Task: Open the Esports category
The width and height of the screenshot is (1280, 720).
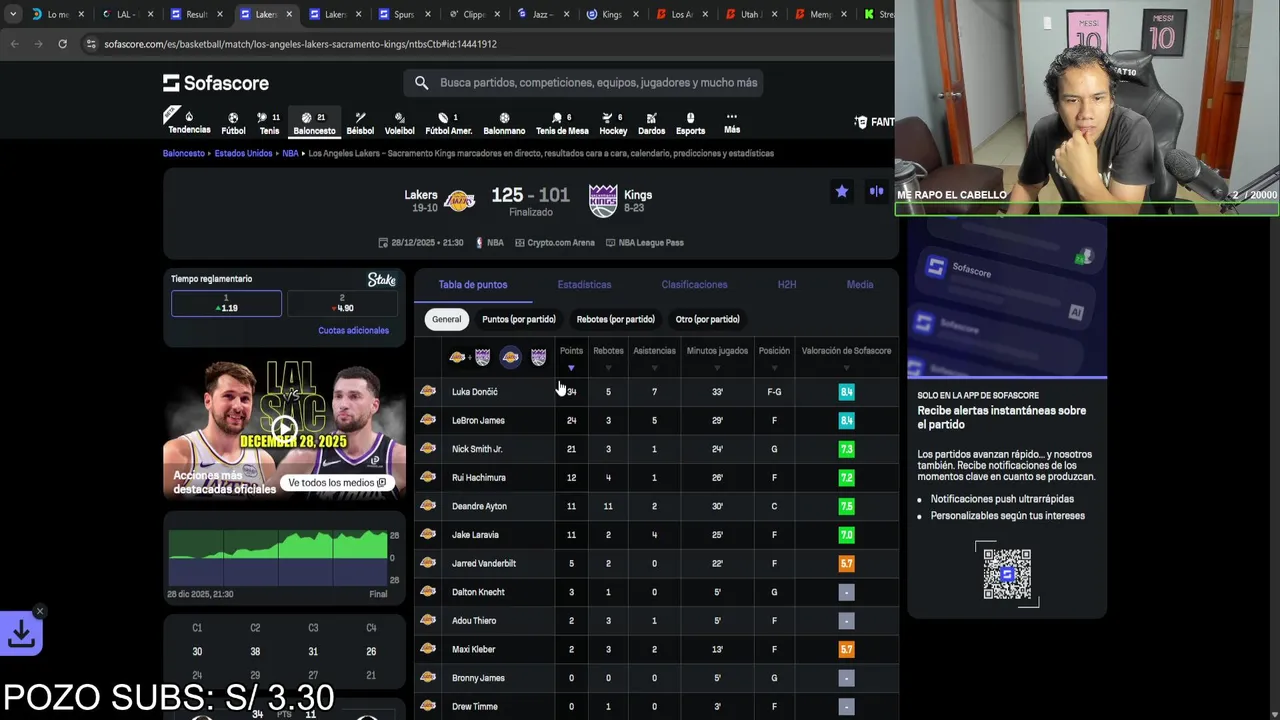Action: pyautogui.click(x=690, y=123)
